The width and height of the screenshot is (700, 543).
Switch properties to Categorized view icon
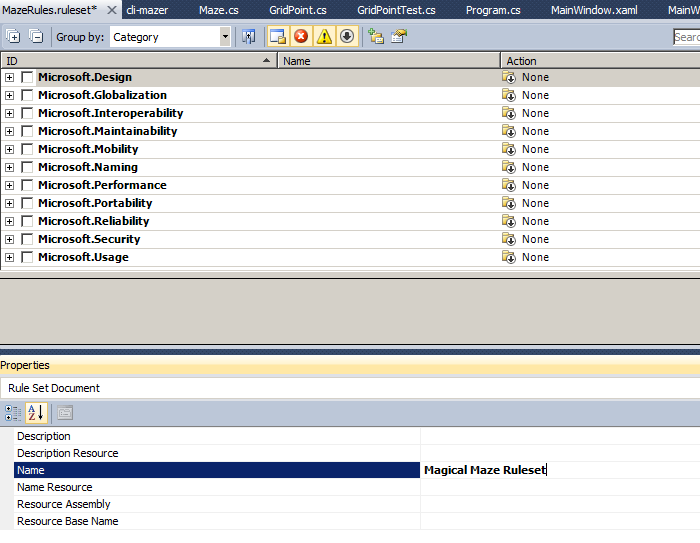(x=13, y=413)
